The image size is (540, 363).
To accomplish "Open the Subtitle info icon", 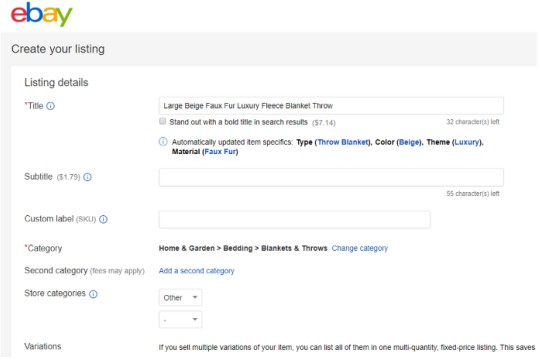I will (87, 177).
